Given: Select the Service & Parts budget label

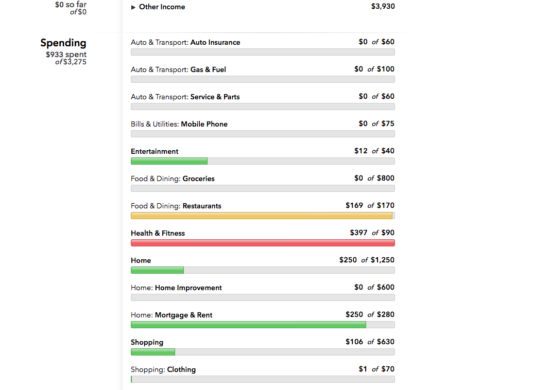Looking at the screenshot, I should click(x=185, y=97).
